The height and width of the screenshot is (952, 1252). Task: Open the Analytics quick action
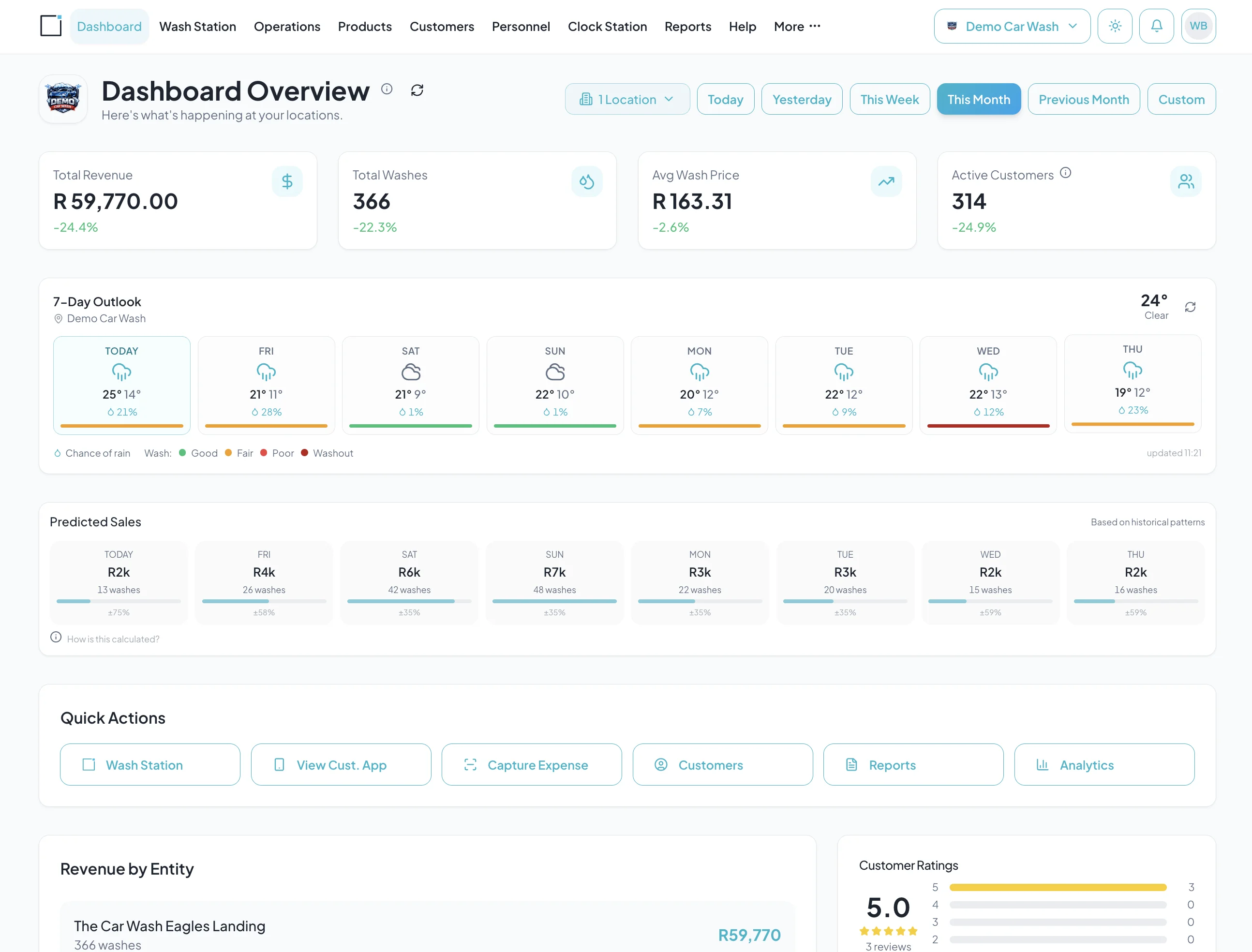[x=1104, y=764]
